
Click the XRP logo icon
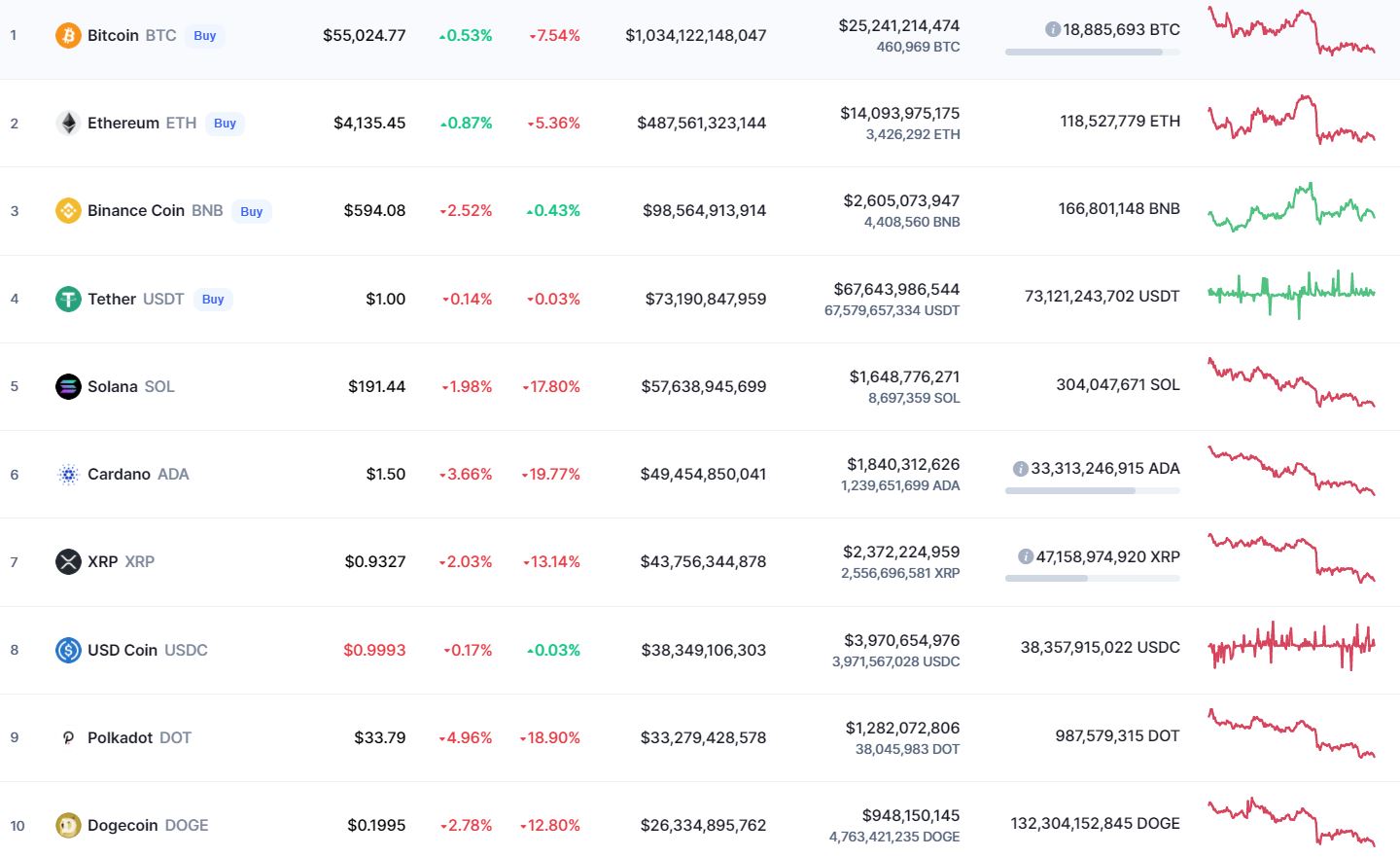tap(68, 562)
